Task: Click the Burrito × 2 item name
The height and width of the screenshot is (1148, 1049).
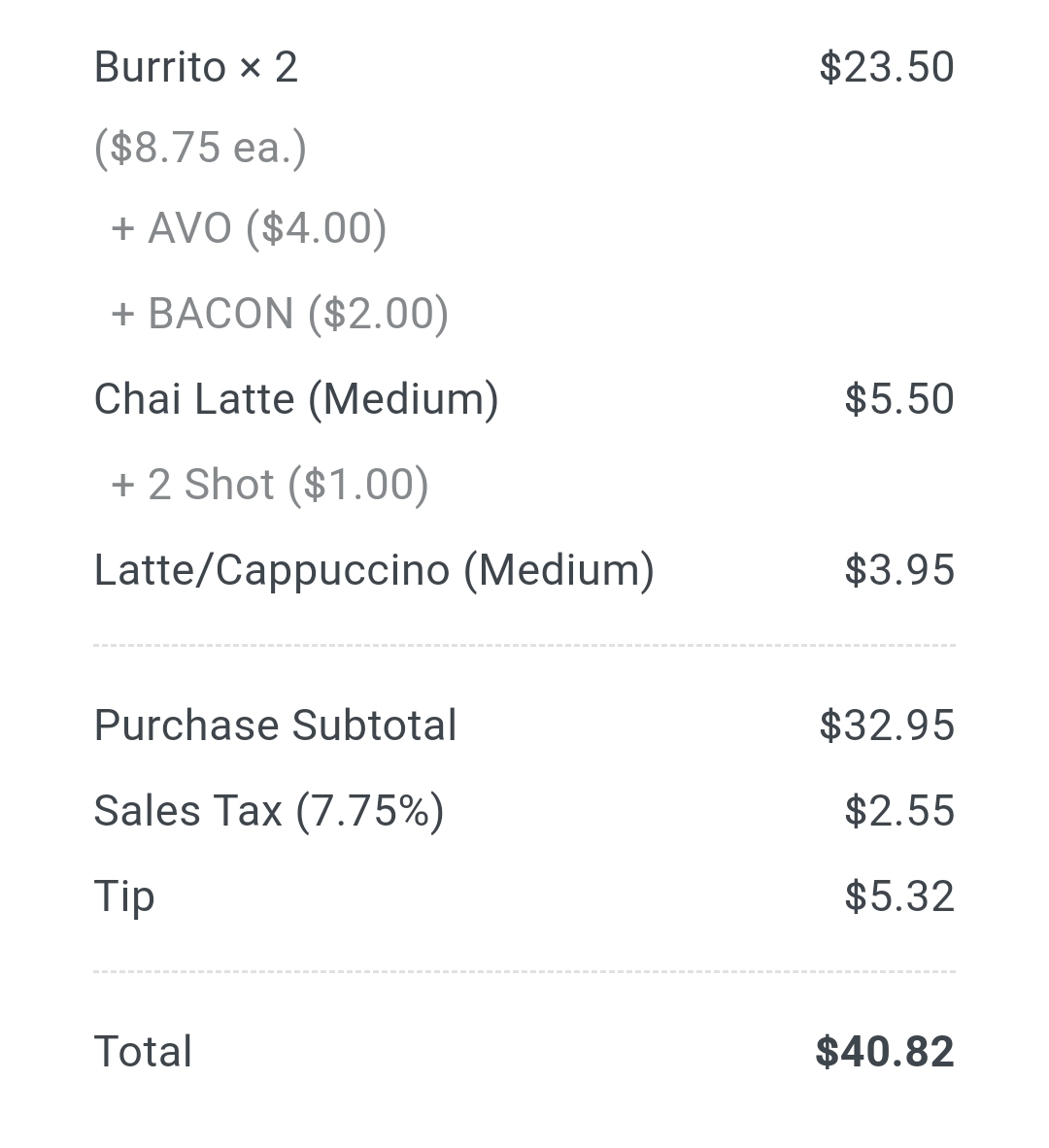Action: (195, 68)
